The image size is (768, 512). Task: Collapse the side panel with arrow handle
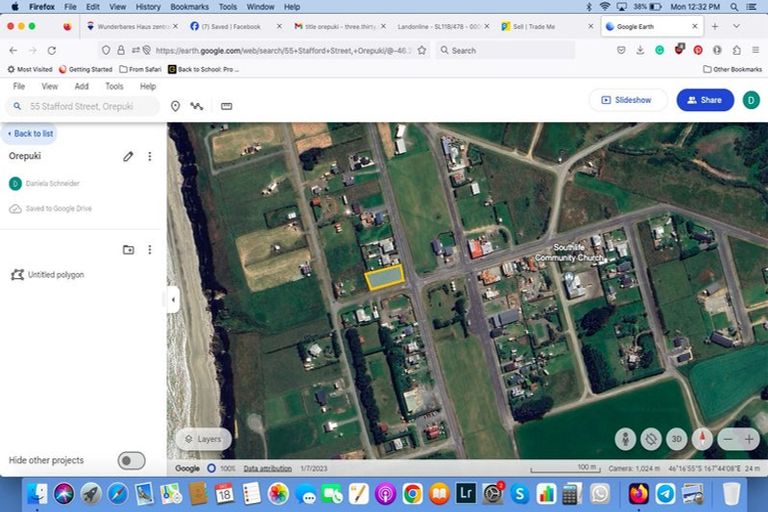173,299
